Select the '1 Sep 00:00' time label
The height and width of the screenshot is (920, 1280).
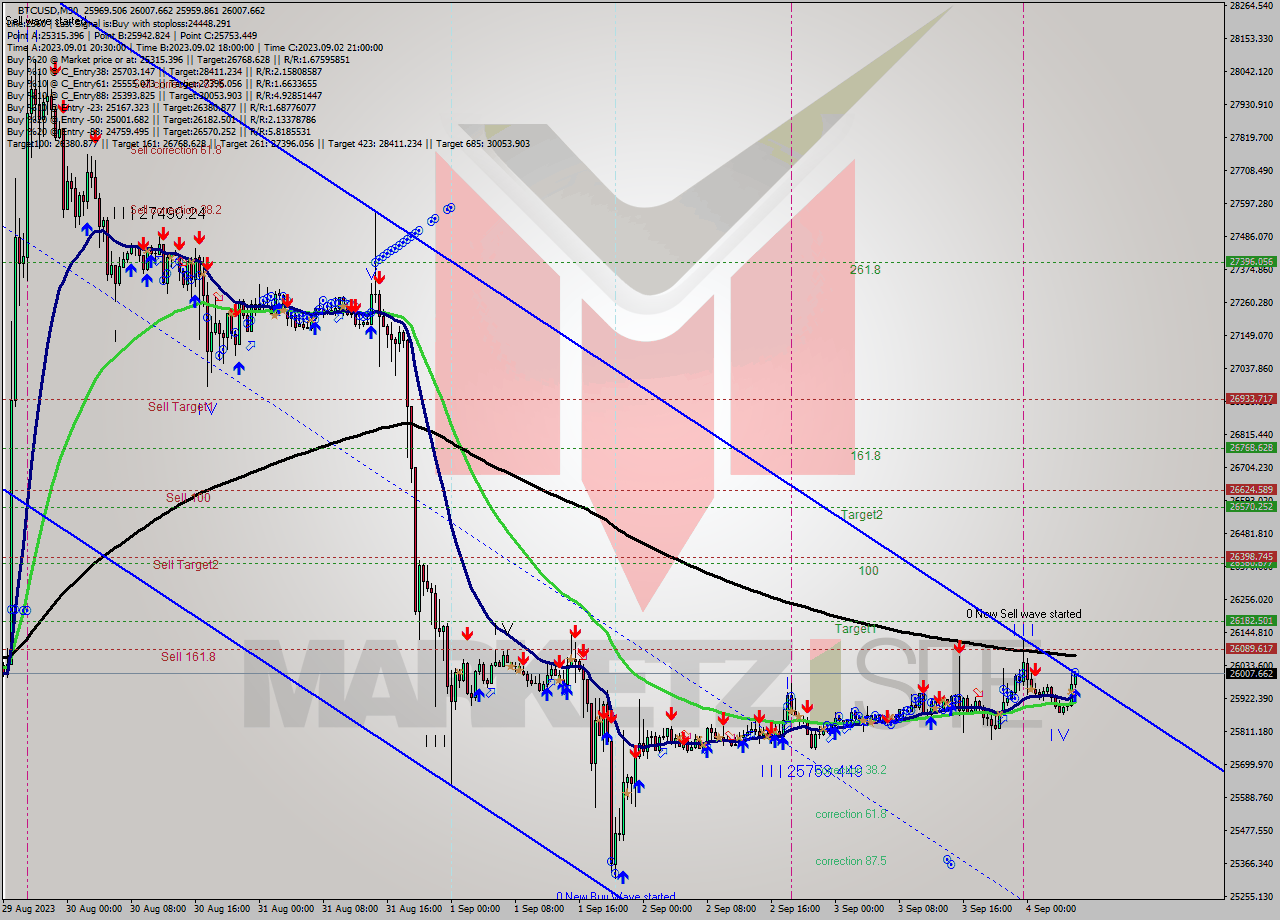pyautogui.click(x=475, y=909)
